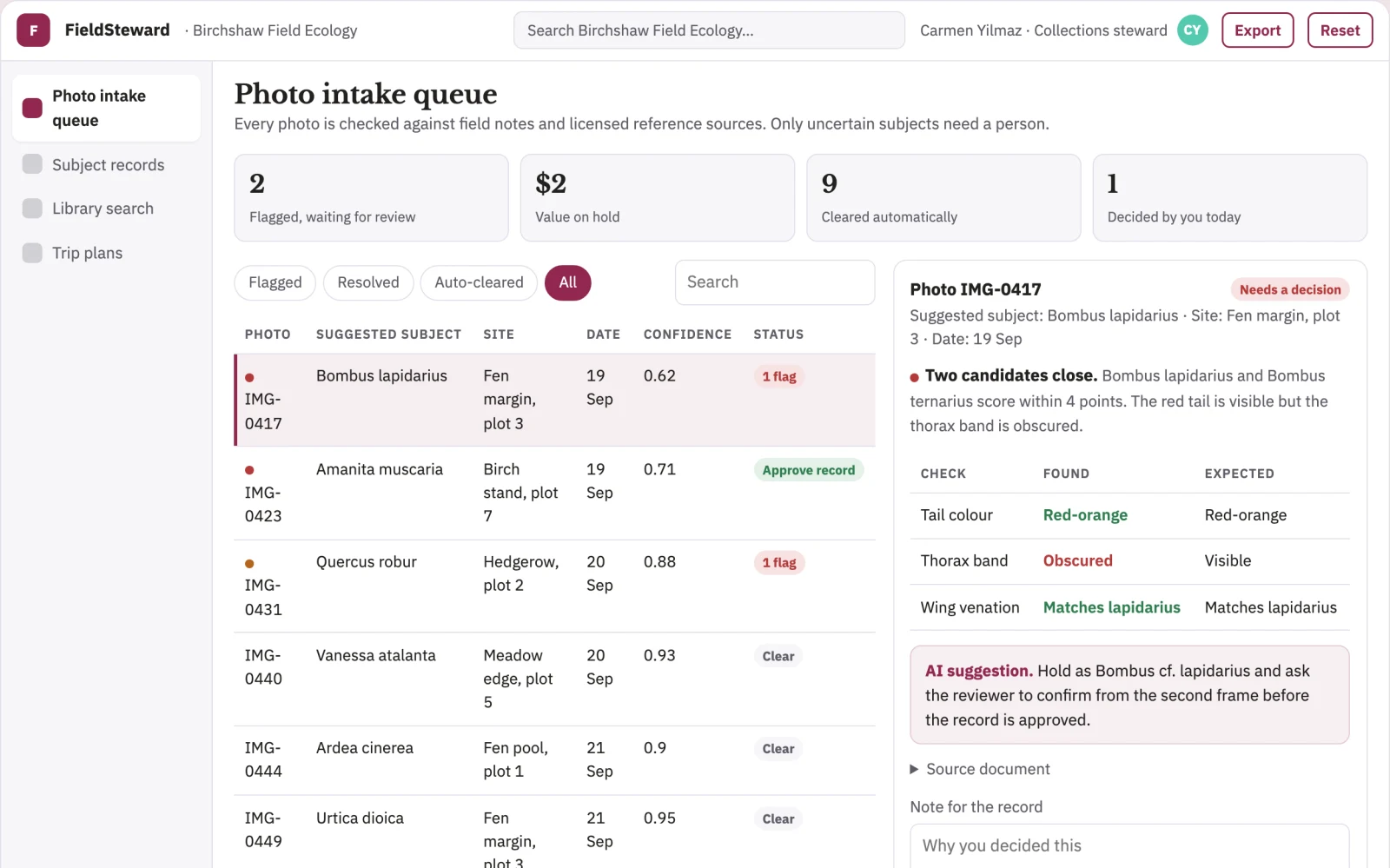Click the Trip plans sidebar icon

32,253
